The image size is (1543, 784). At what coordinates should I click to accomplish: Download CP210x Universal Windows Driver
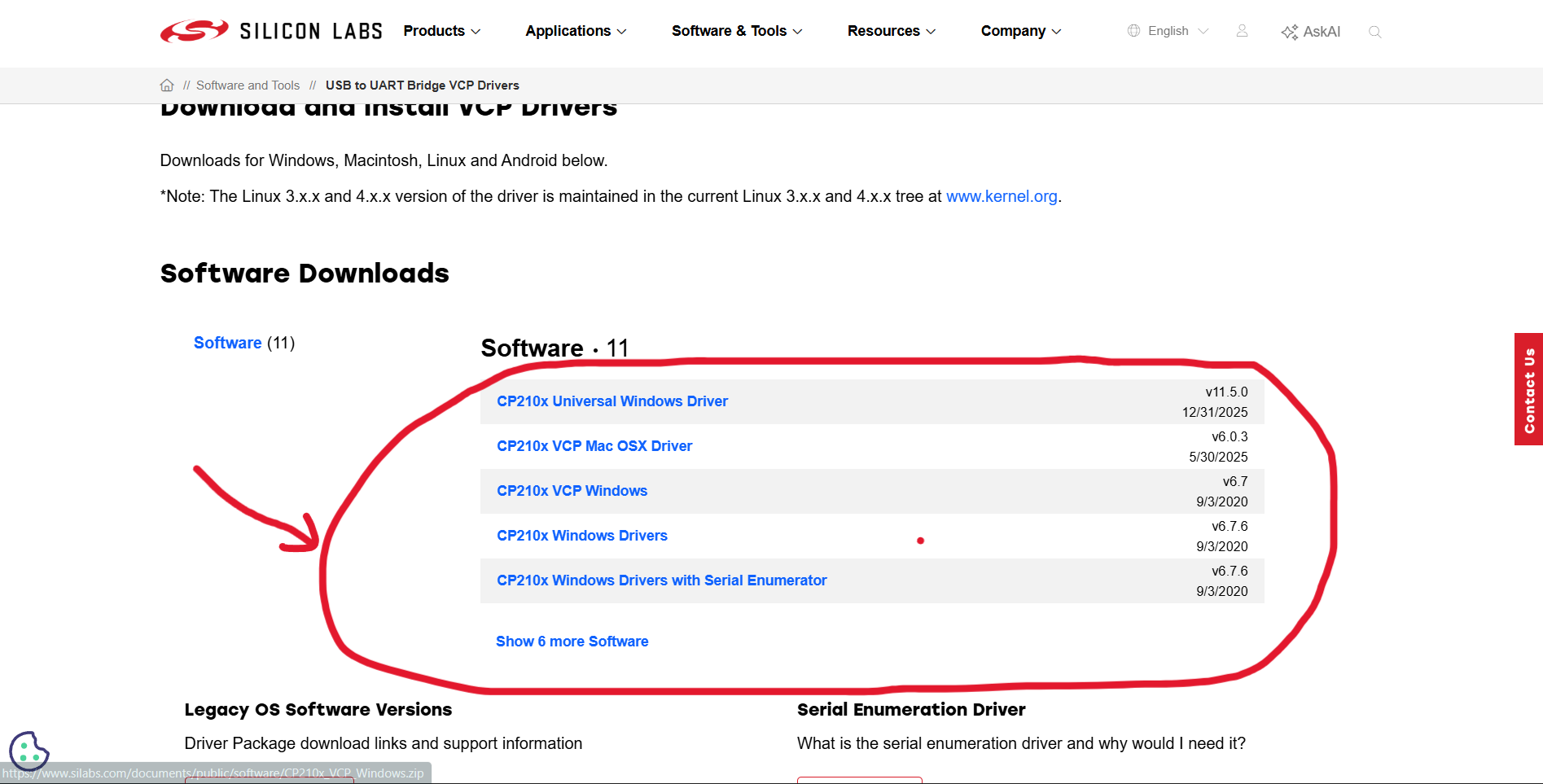tap(612, 401)
